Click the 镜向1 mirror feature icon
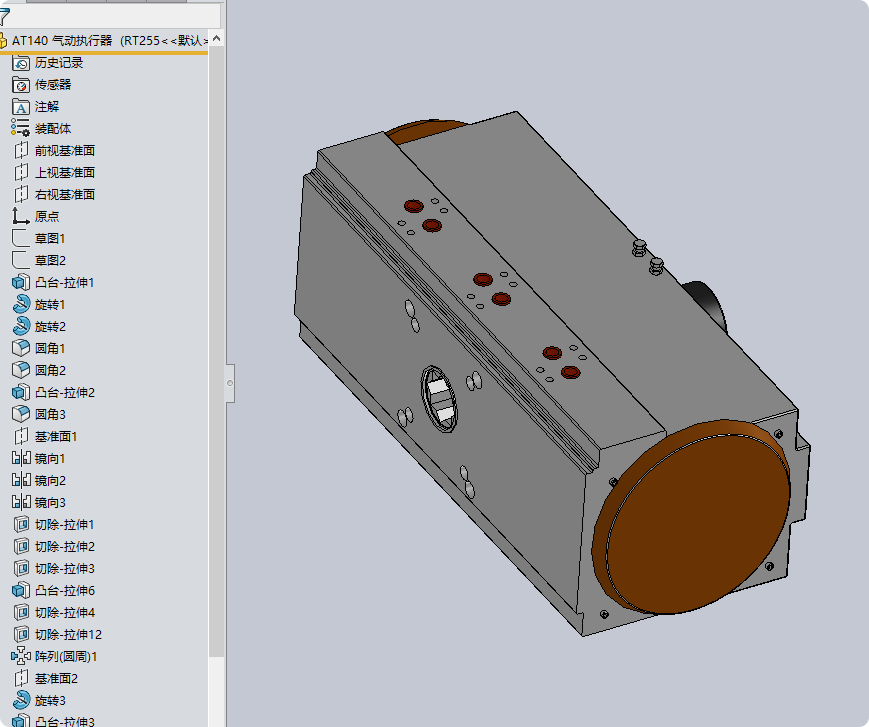Image resolution: width=869 pixels, height=727 pixels. (21, 458)
